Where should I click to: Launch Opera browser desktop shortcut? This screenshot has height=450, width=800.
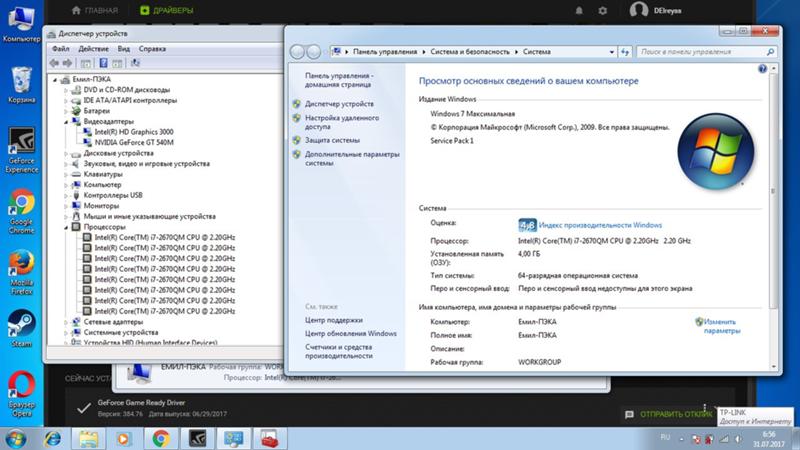[x=21, y=394]
